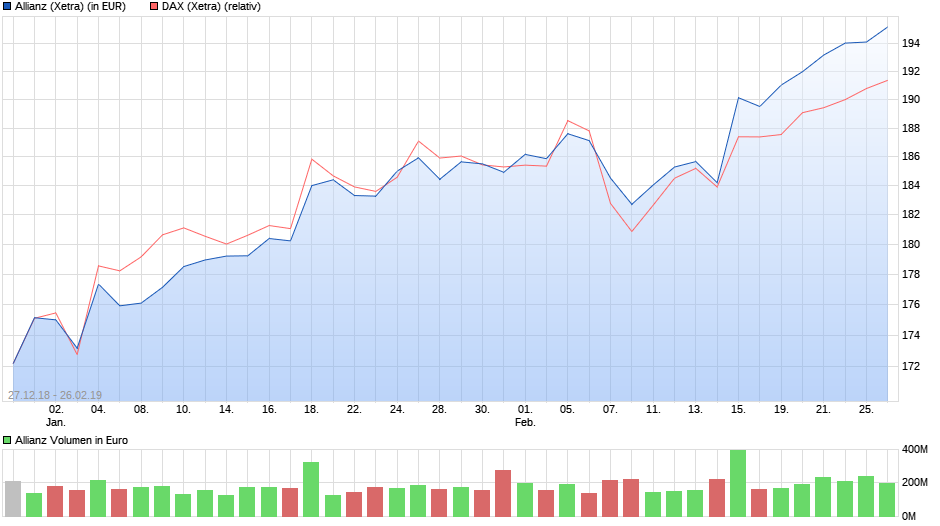Screen dimensions: 940x526
Task: Click the gray first volume bar
Action: 13,498
